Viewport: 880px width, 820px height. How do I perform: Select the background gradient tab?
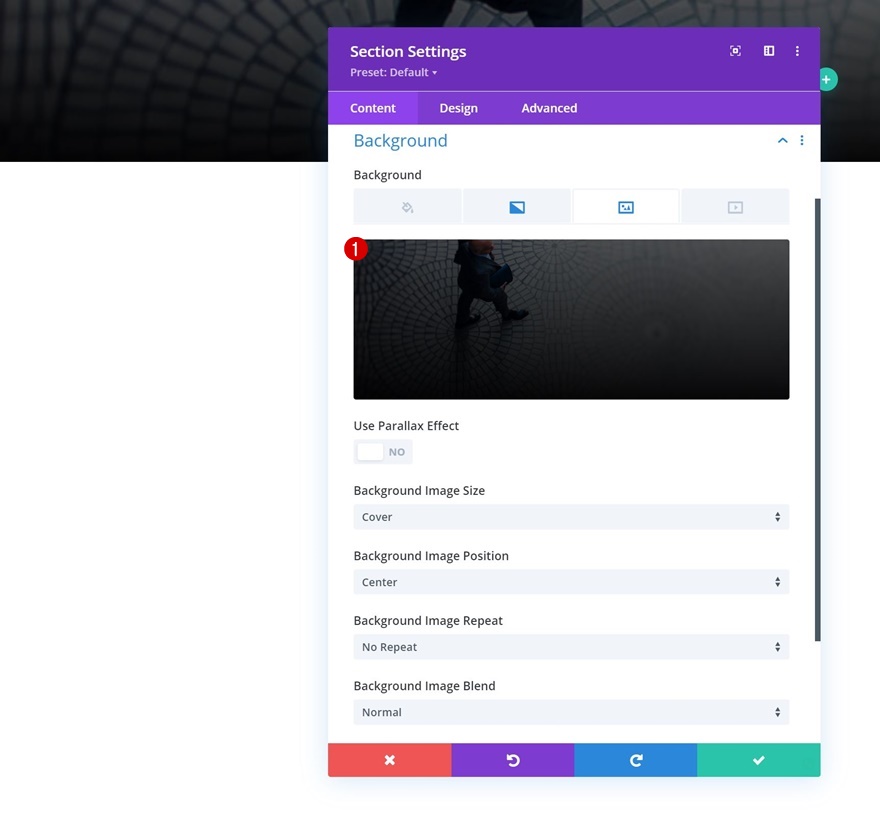pos(517,207)
